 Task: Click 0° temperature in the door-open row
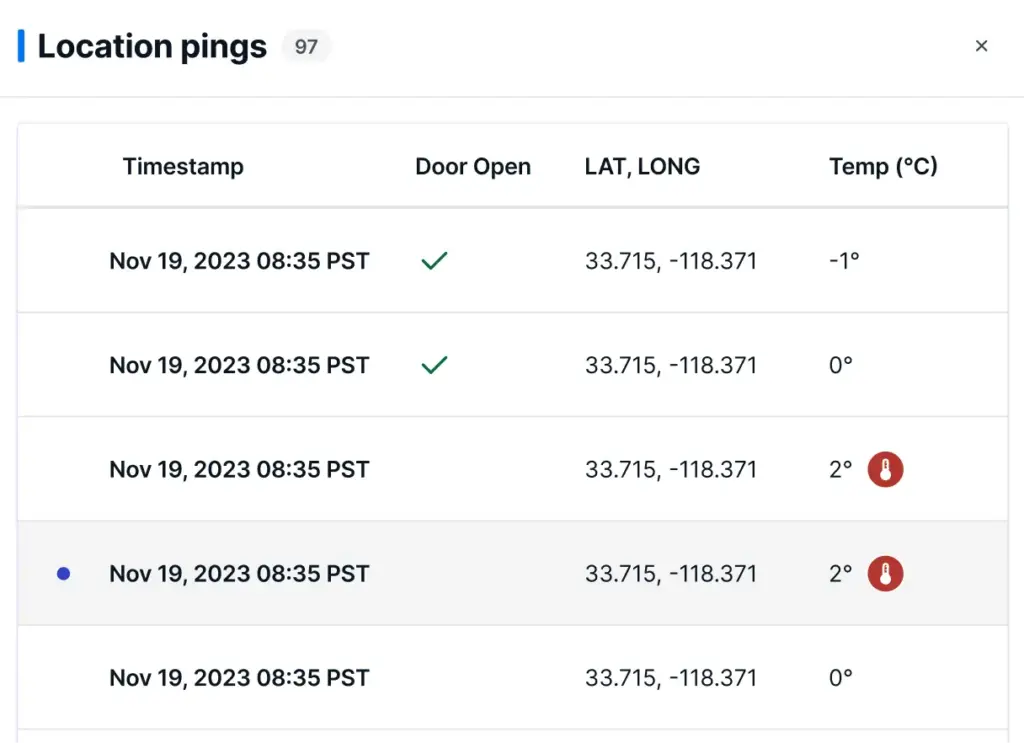(x=841, y=366)
